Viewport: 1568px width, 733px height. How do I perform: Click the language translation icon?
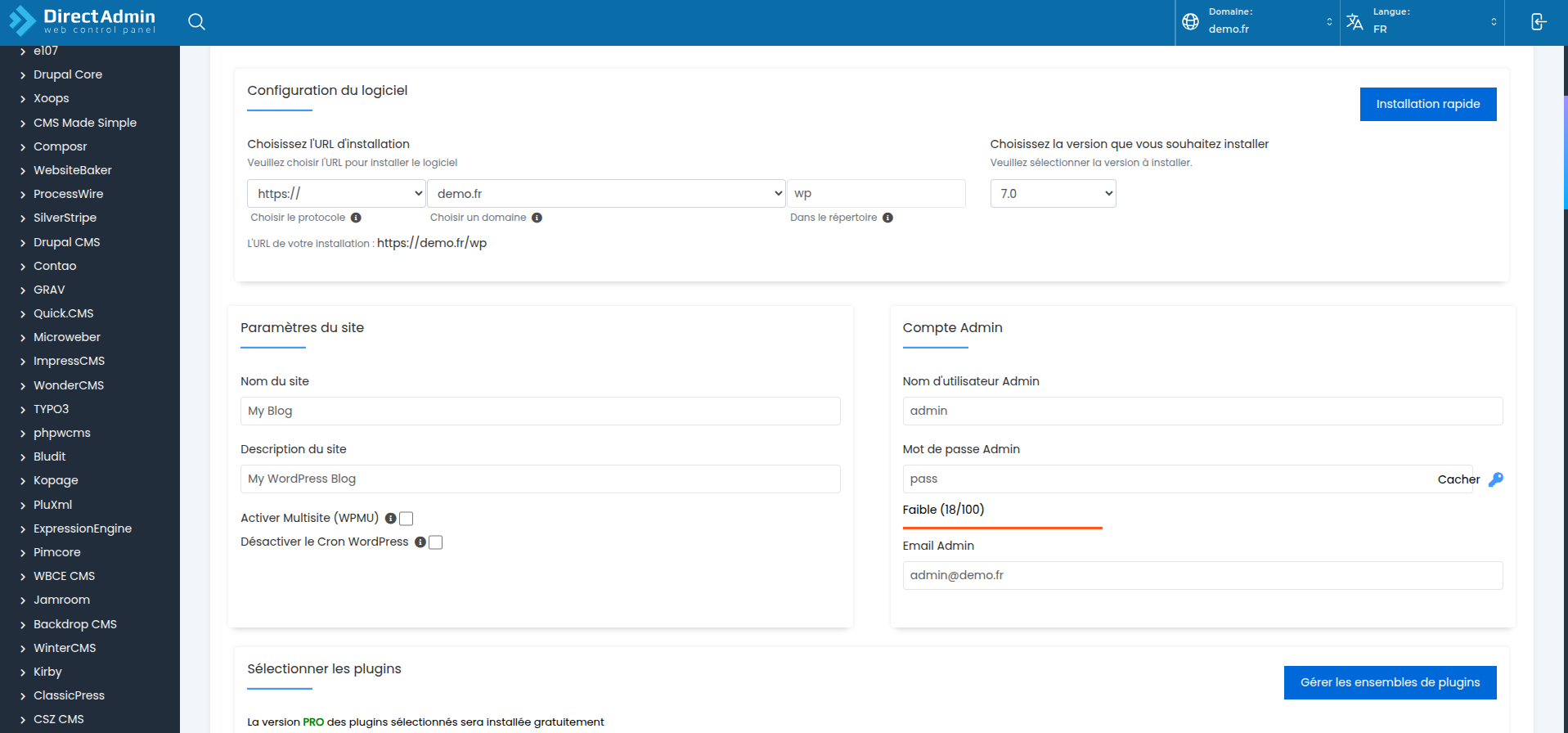coord(1355,22)
